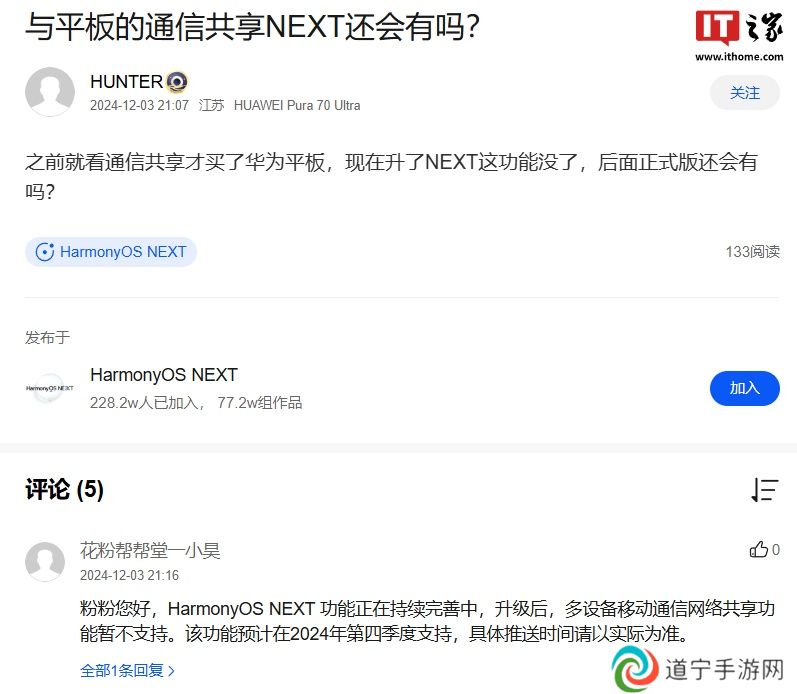Join the circle with the 加入 button

pos(745,388)
